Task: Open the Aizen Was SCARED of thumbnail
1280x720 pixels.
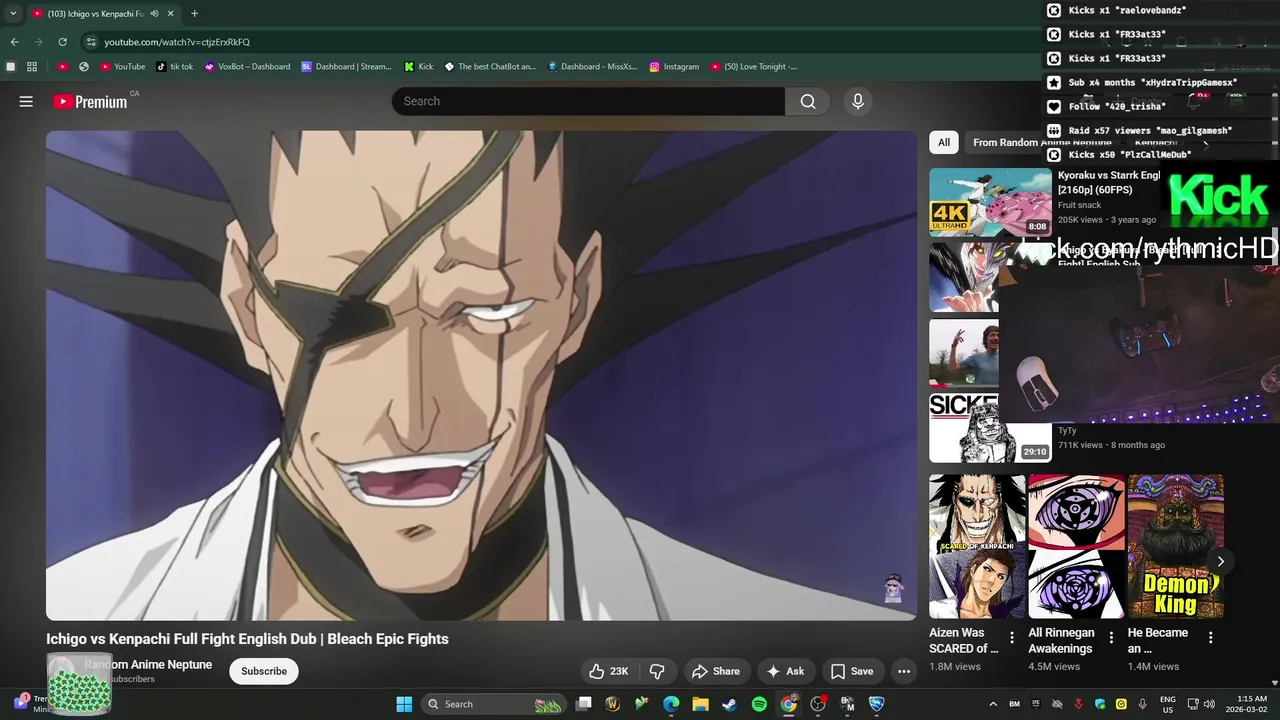Action: (x=977, y=546)
